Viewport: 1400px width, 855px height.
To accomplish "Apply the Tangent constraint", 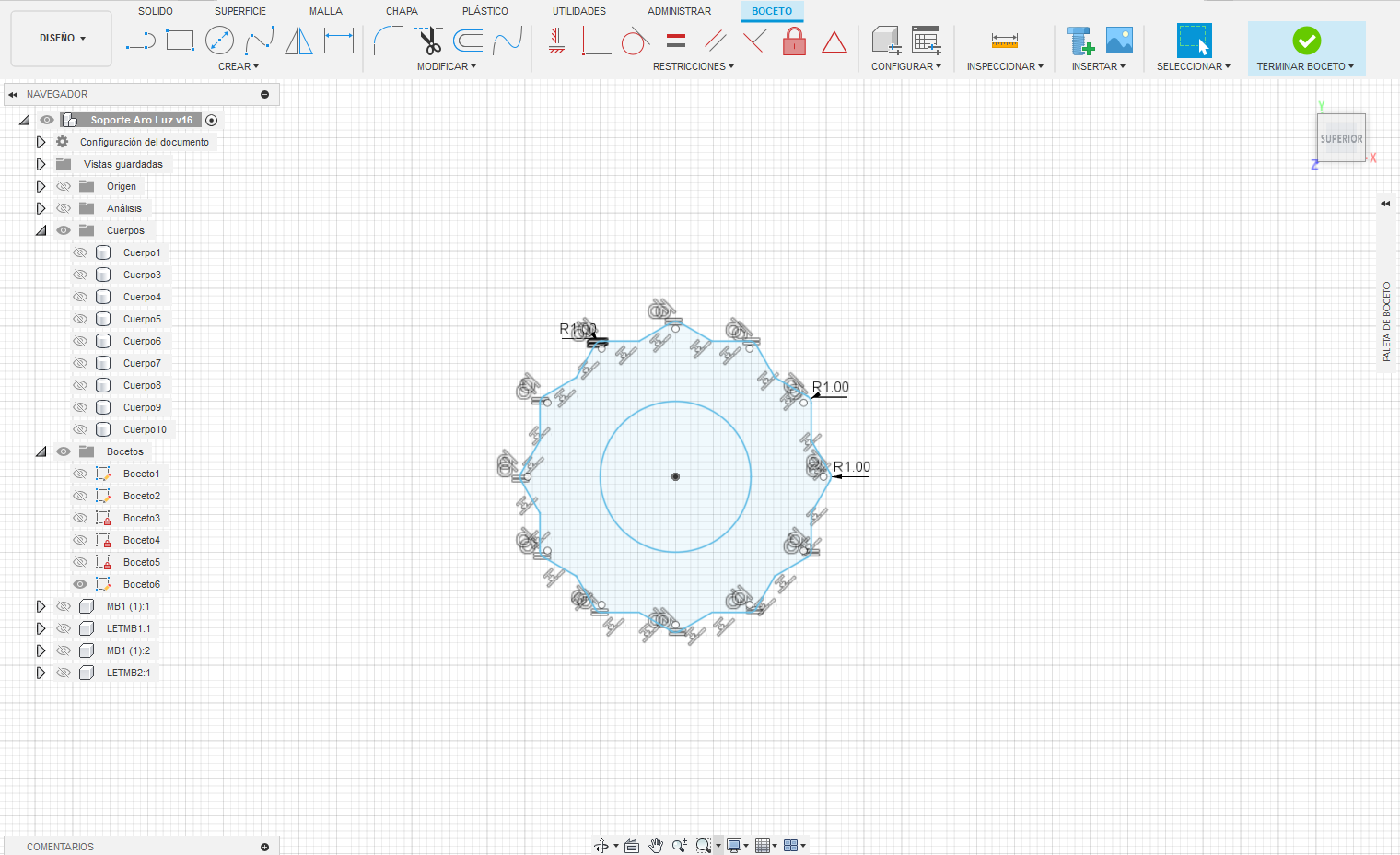I will coord(636,41).
